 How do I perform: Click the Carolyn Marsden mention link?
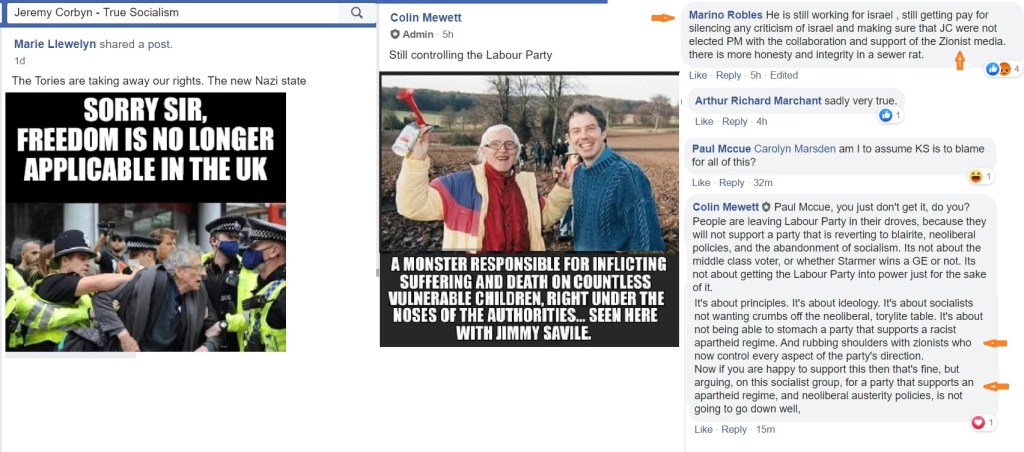click(x=792, y=150)
